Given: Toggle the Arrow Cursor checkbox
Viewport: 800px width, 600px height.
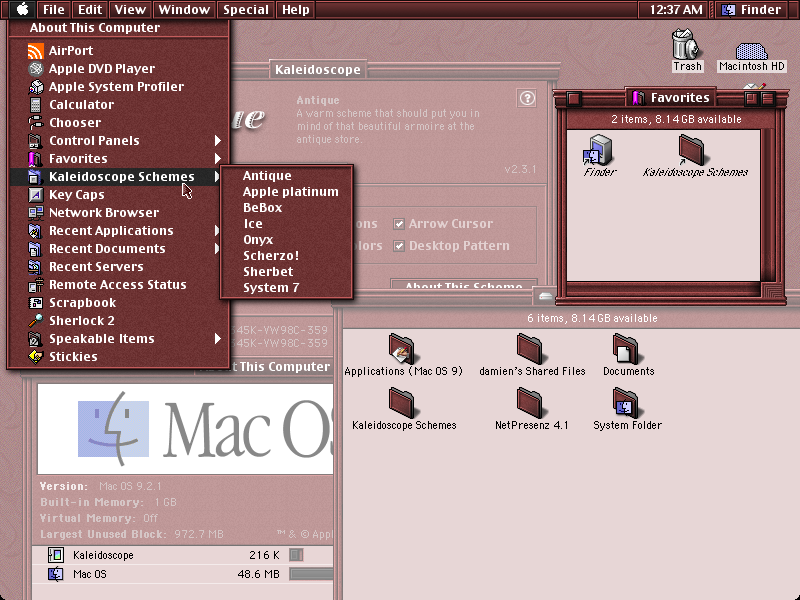Looking at the screenshot, I should click(x=398, y=224).
